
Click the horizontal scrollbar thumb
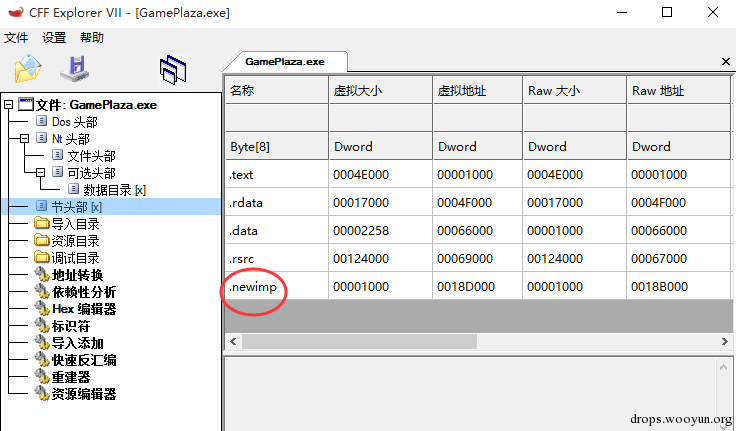pyautogui.click(x=360, y=341)
